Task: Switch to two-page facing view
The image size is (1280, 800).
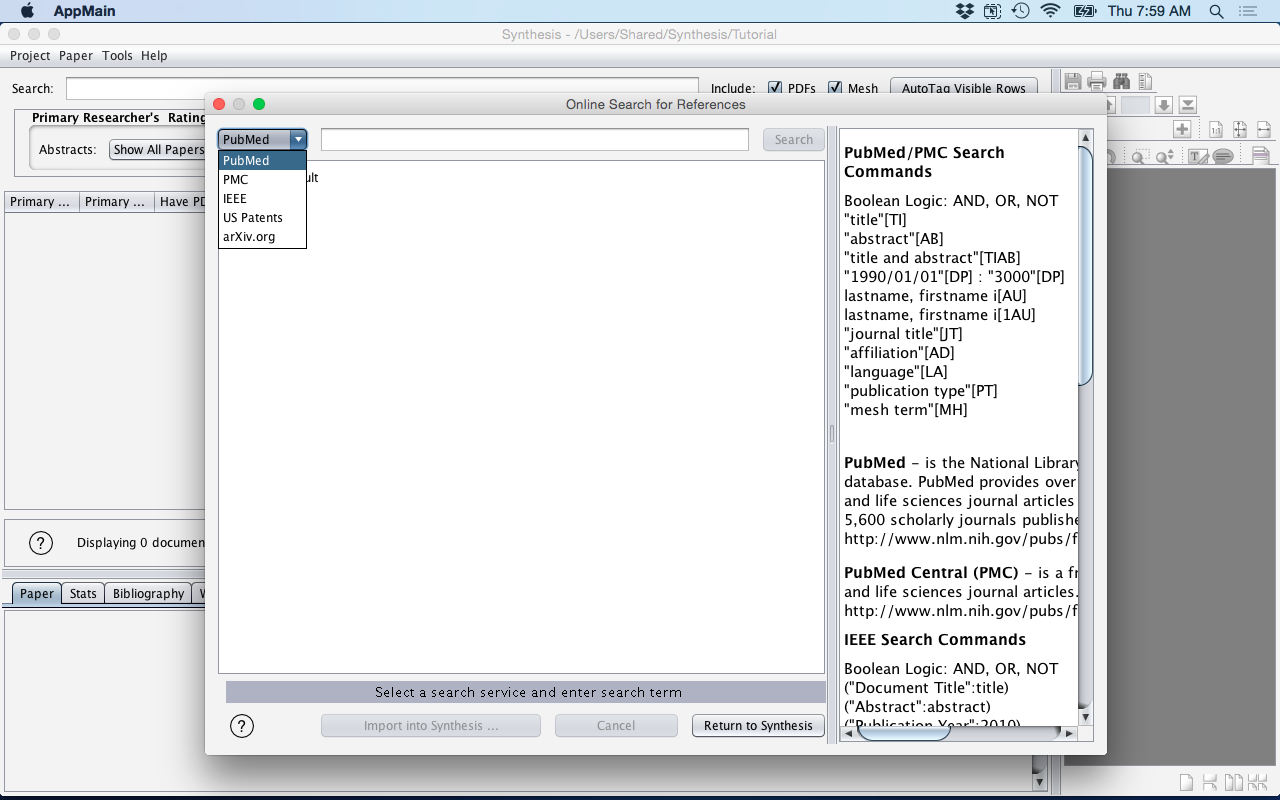Action: click(x=1234, y=782)
